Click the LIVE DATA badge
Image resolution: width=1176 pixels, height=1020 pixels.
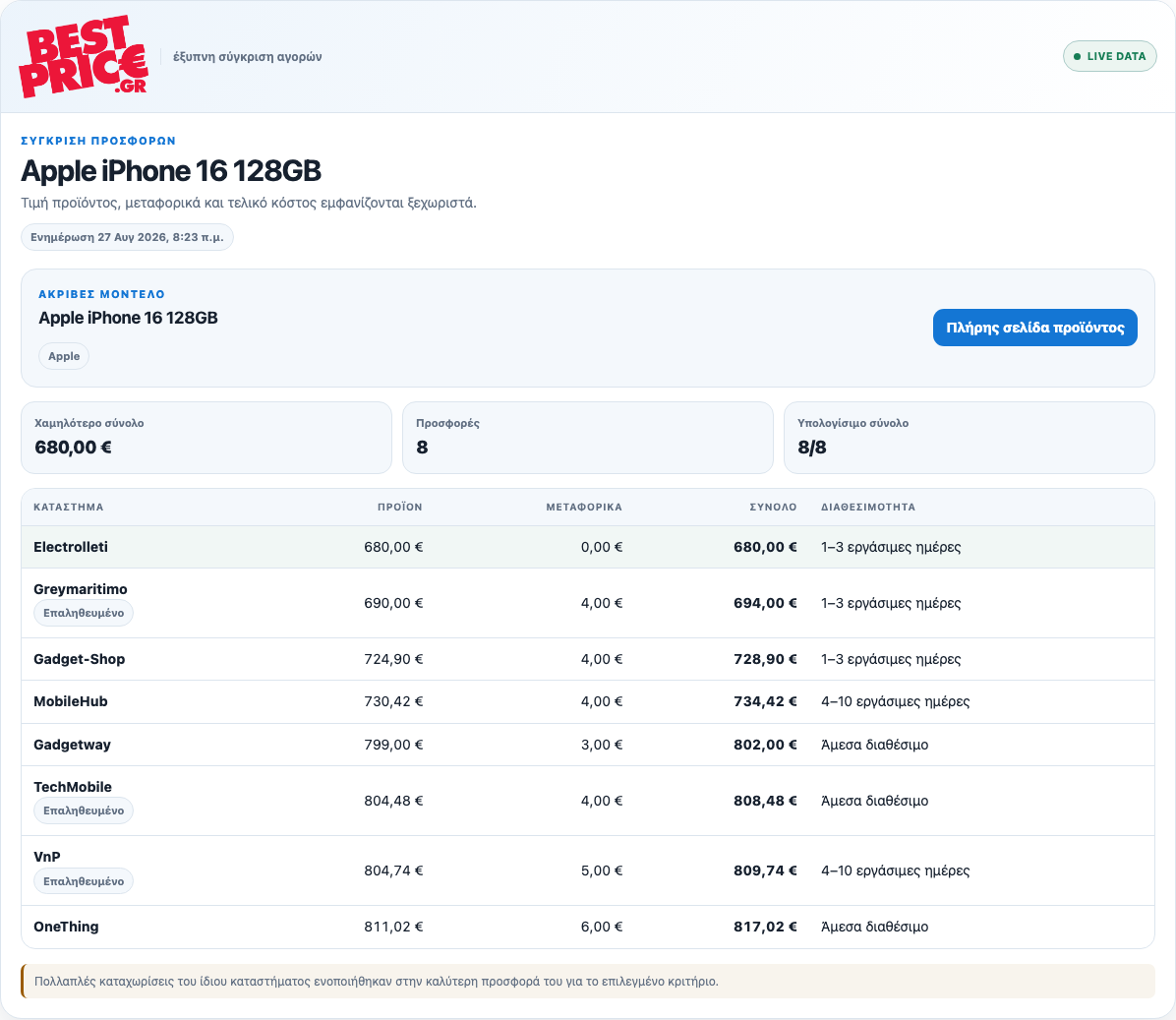point(1109,56)
